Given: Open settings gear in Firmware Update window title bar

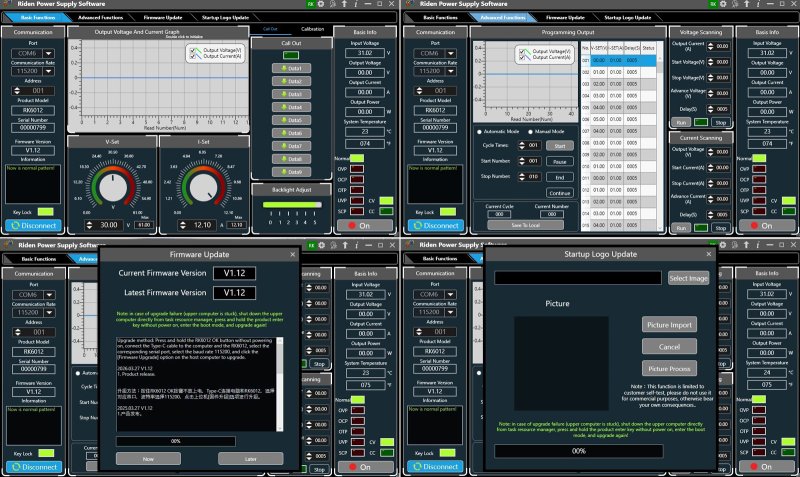Looking at the screenshot, I should tap(321, 245).
